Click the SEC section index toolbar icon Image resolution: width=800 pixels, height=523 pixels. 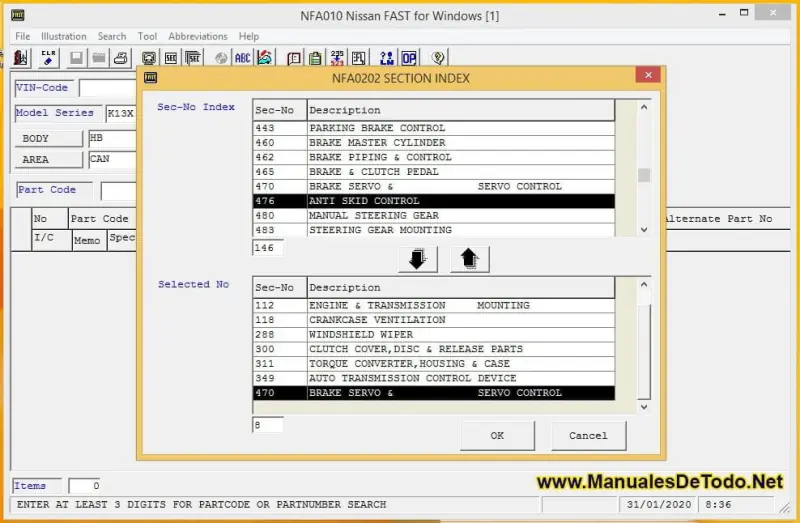coord(170,58)
